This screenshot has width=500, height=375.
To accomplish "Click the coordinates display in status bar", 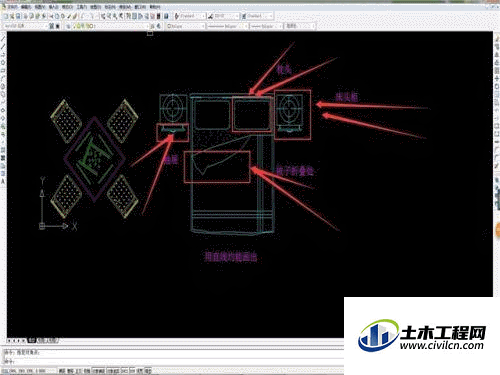I will pyautogui.click(x=29, y=371).
